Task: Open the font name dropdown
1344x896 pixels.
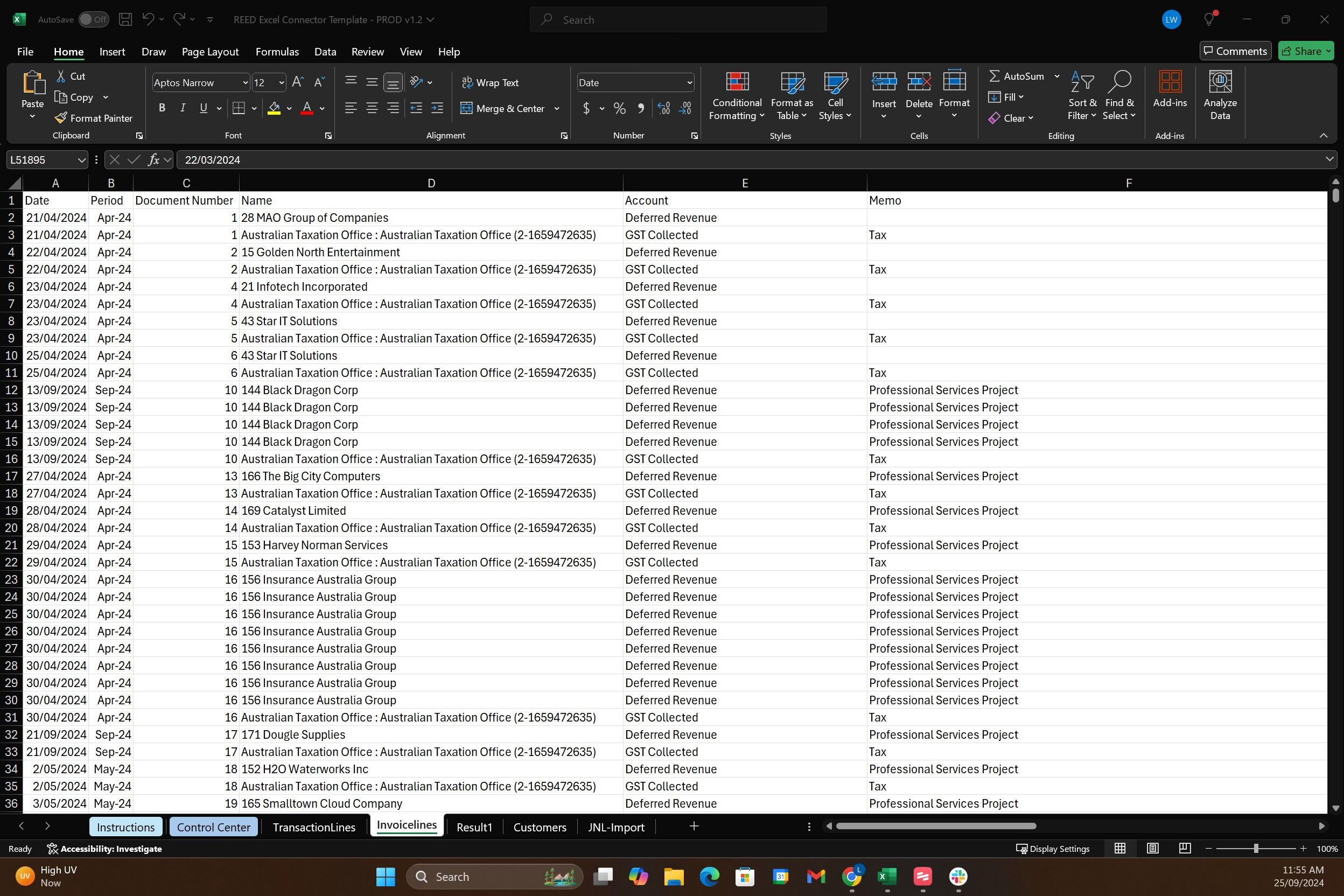Action: 245,82
